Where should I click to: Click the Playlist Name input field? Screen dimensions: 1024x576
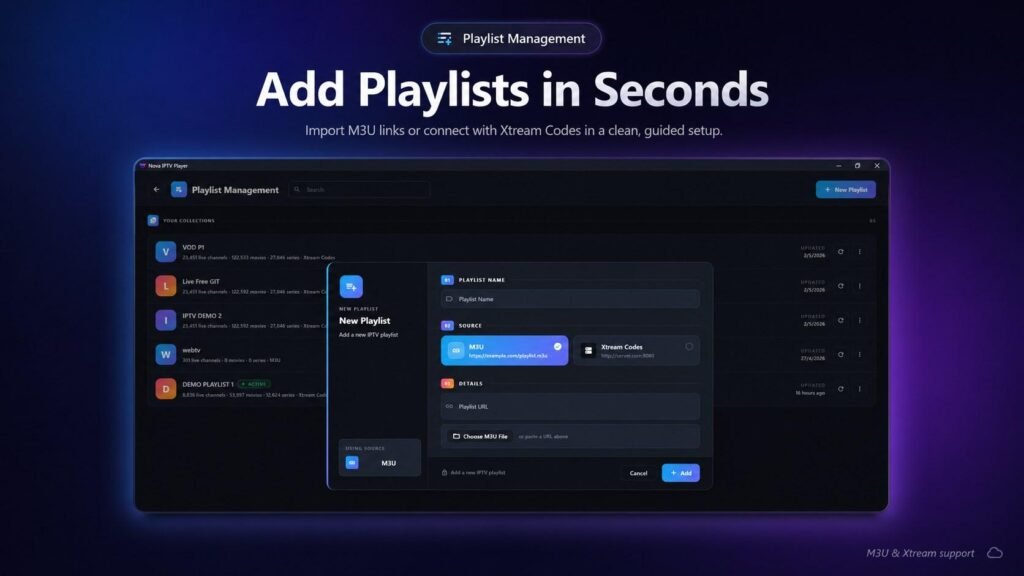click(x=570, y=299)
